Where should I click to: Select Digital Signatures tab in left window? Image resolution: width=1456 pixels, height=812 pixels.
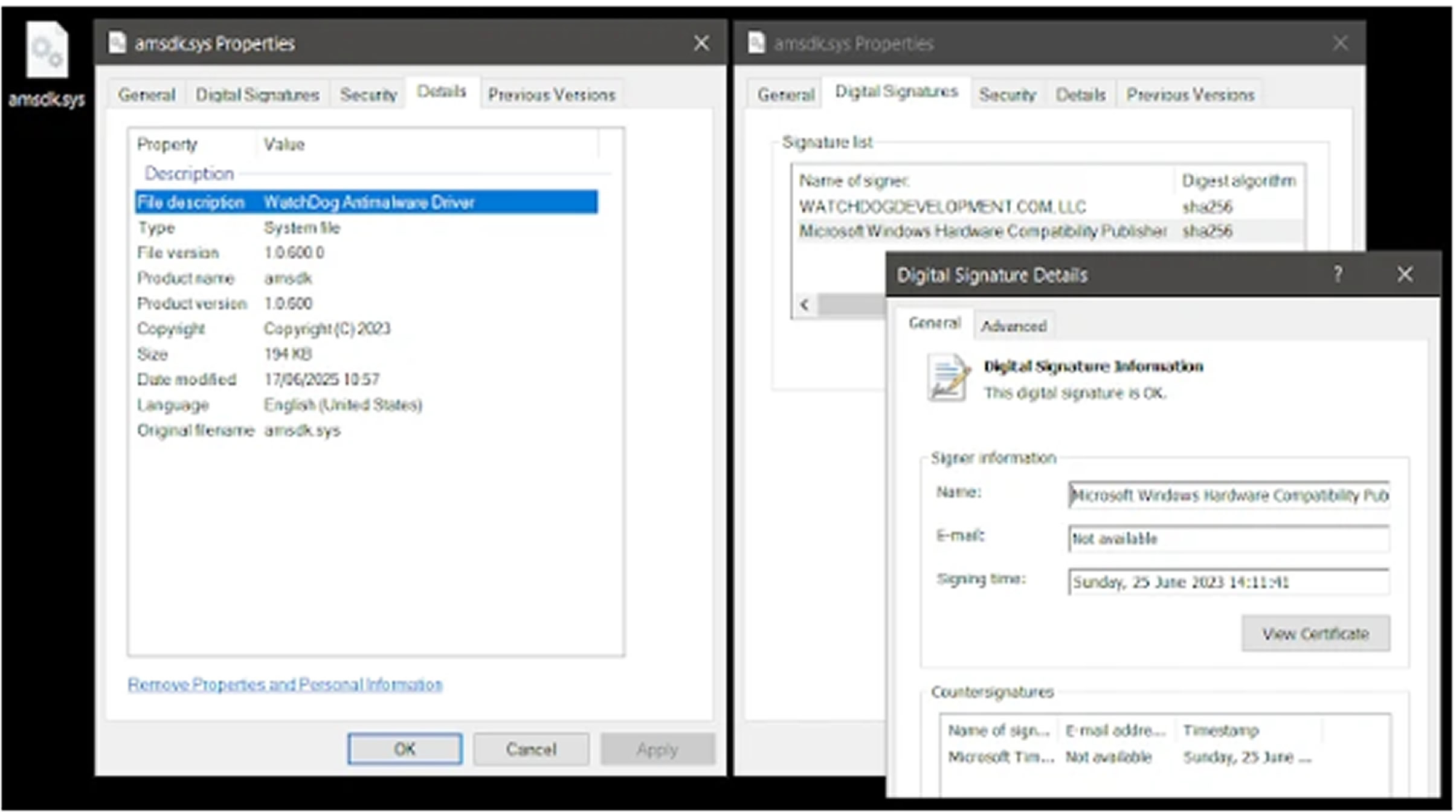(x=257, y=95)
